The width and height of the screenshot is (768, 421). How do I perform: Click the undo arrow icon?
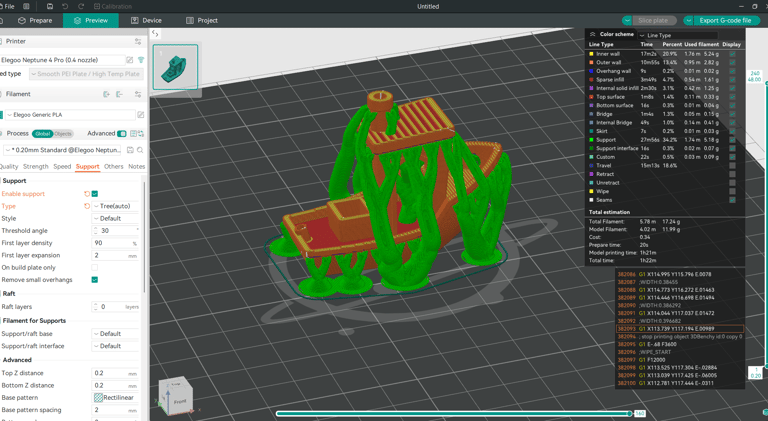point(65,6)
